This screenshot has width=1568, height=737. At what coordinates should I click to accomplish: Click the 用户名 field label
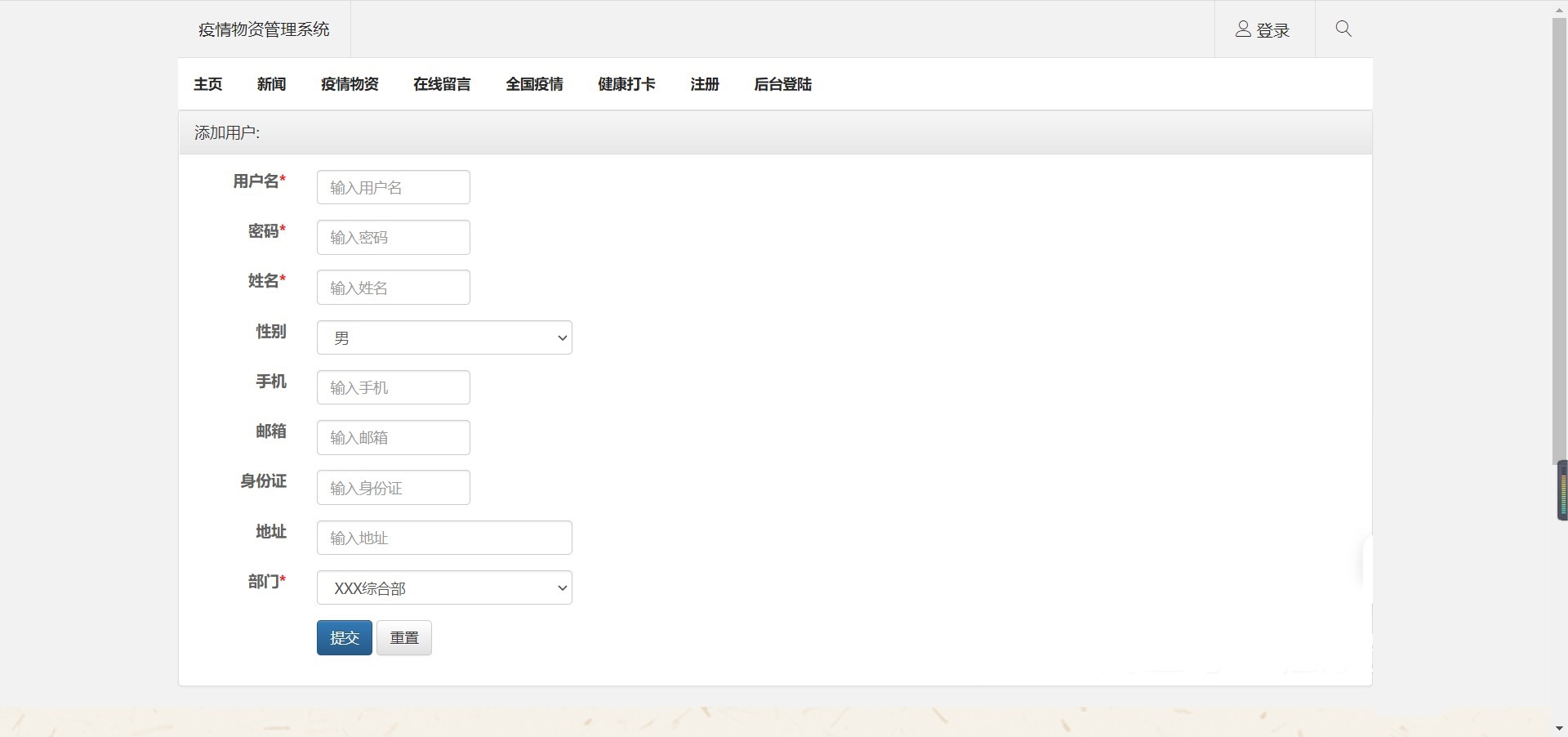[259, 181]
